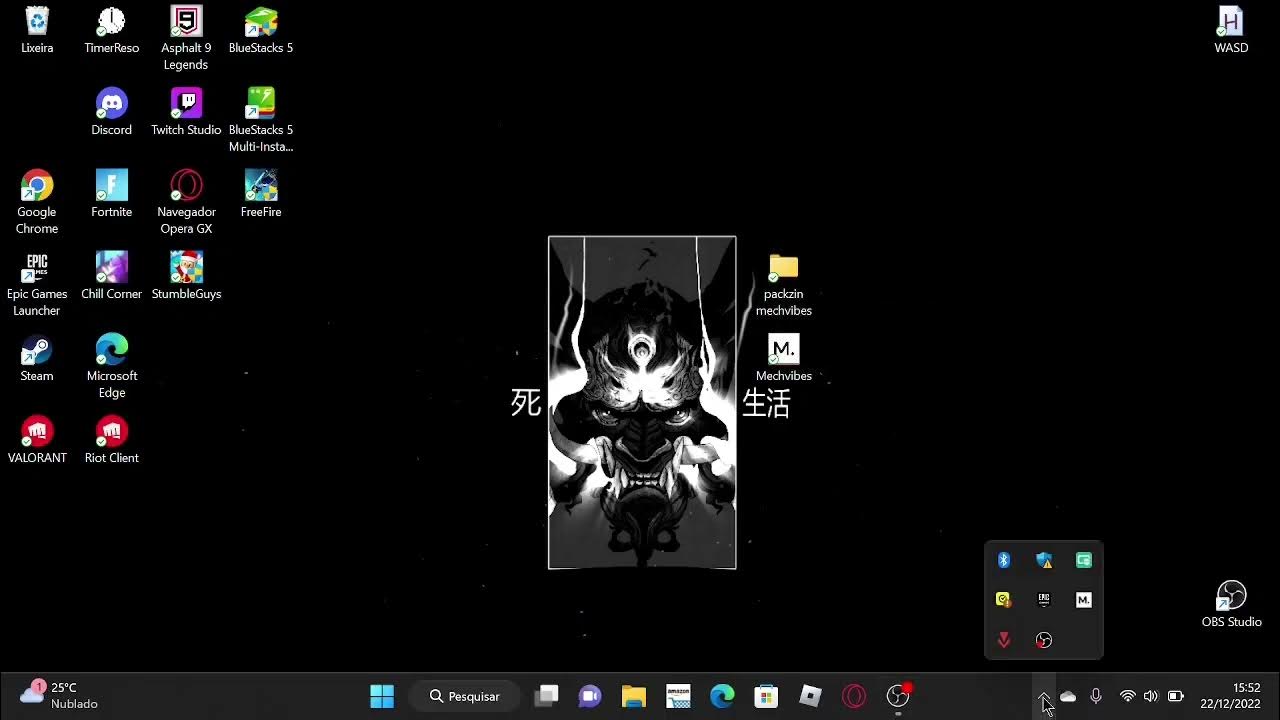Viewport: 1280px width, 720px height.
Task: Select the VALORANT desktop shortcut
Action: point(37,440)
